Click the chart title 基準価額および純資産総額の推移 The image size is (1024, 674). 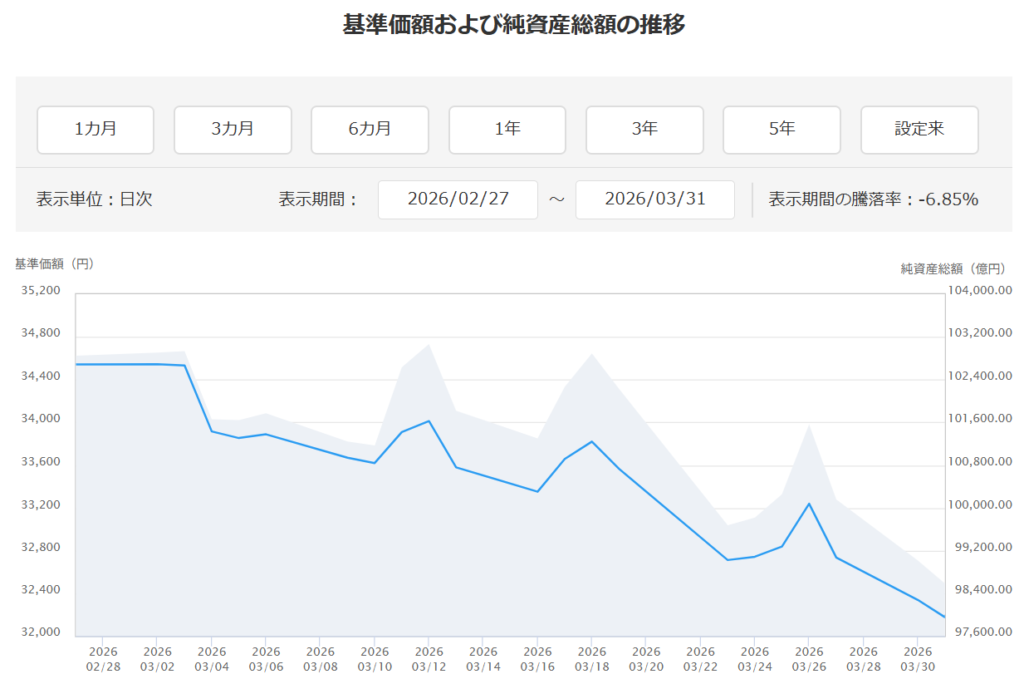(513, 25)
